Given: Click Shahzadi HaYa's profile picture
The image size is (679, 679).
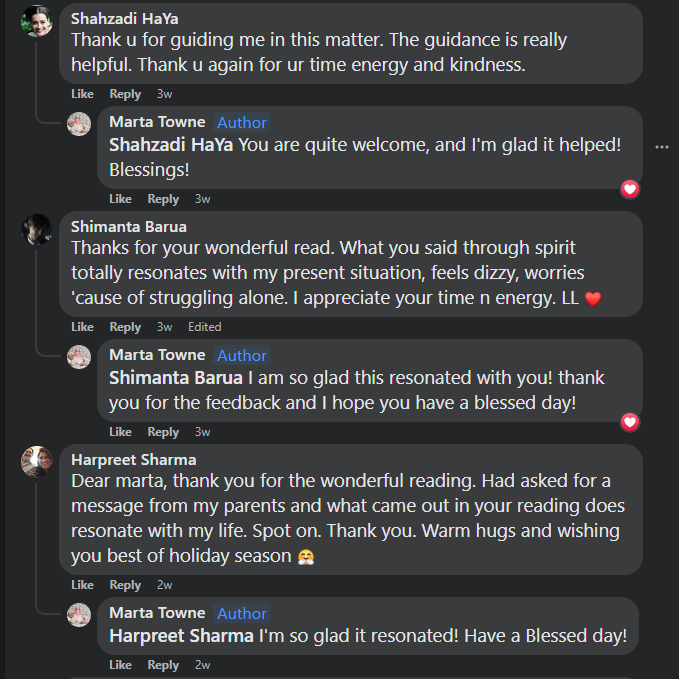Looking at the screenshot, I should point(37,20).
